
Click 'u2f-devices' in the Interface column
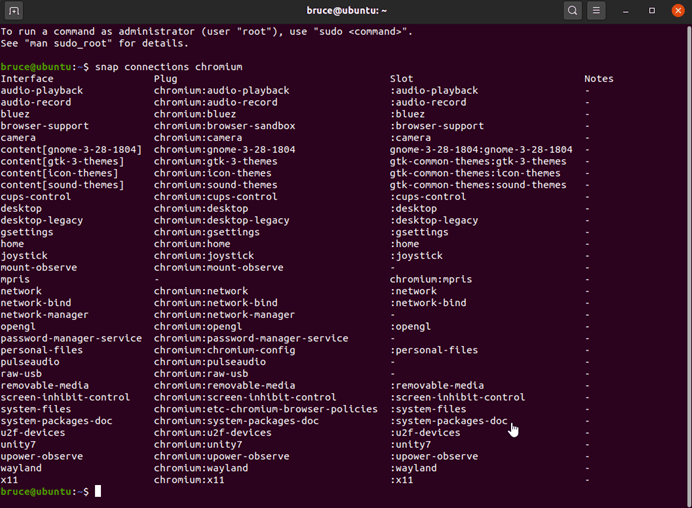33,433
